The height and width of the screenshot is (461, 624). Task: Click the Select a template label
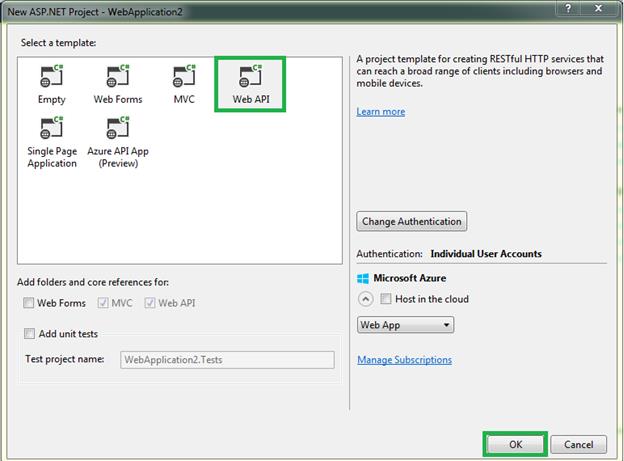[x=58, y=43]
